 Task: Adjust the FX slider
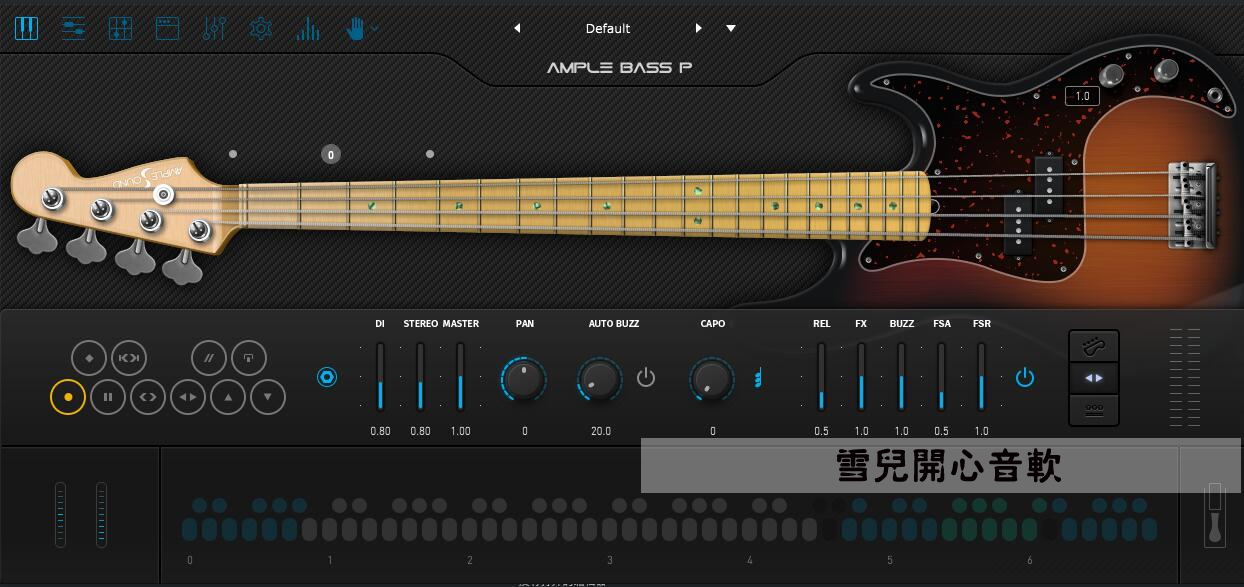tap(861, 376)
